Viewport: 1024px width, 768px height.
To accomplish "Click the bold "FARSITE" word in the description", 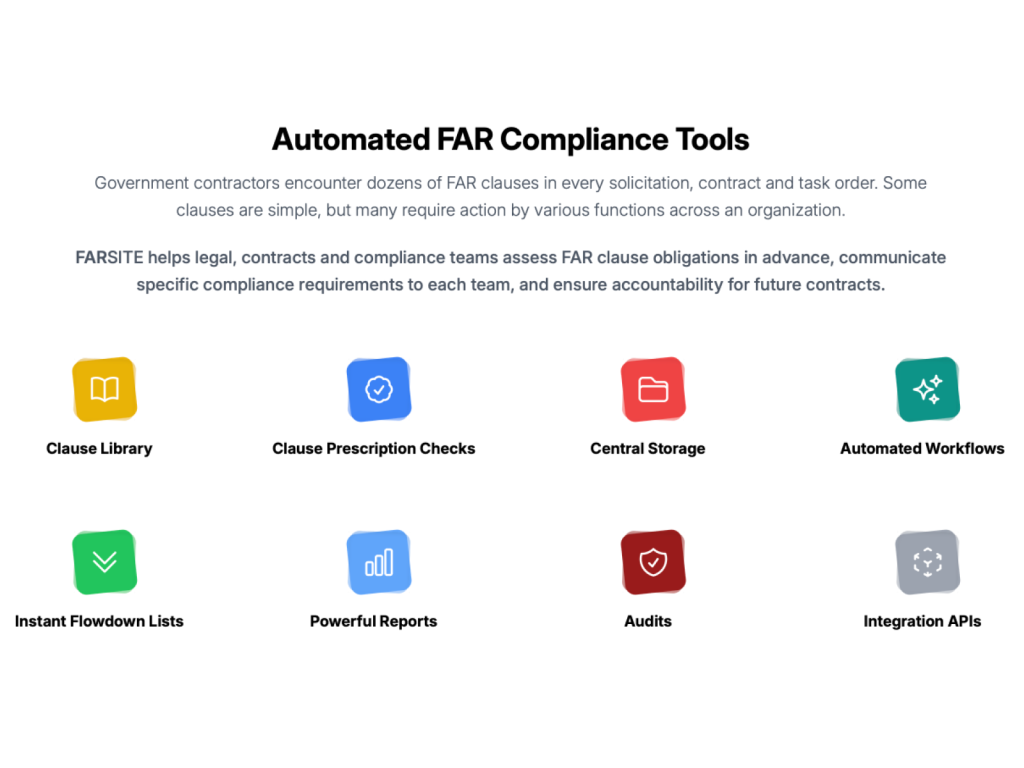I will [x=109, y=258].
